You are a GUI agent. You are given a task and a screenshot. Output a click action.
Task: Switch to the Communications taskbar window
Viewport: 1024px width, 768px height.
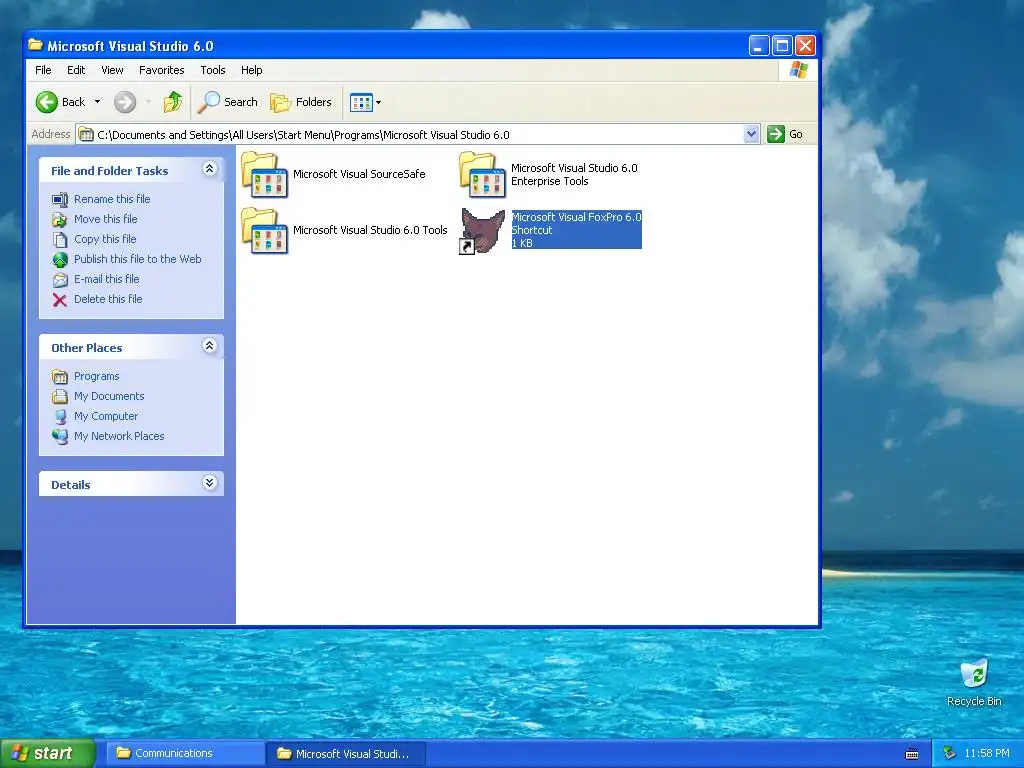click(x=184, y=754)
